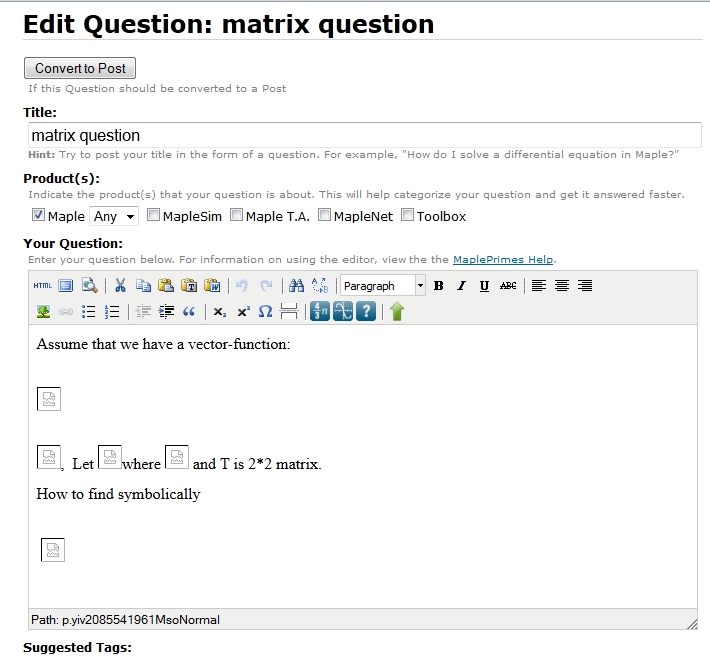Uncheck the Maple product checkbox
The width and height of the screenshot is (710, 658).
(38, 215)
